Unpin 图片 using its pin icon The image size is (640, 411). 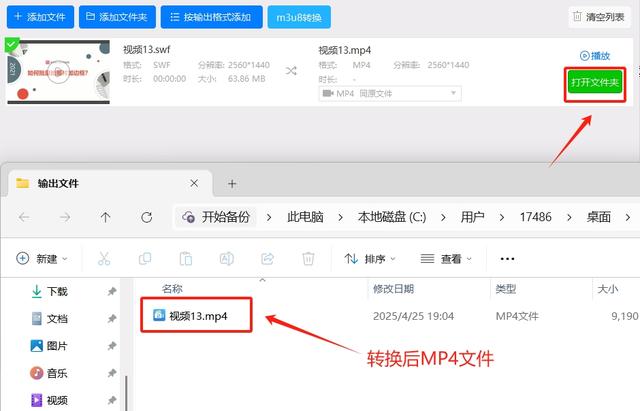pyautogui.click(x=112, y=346)
